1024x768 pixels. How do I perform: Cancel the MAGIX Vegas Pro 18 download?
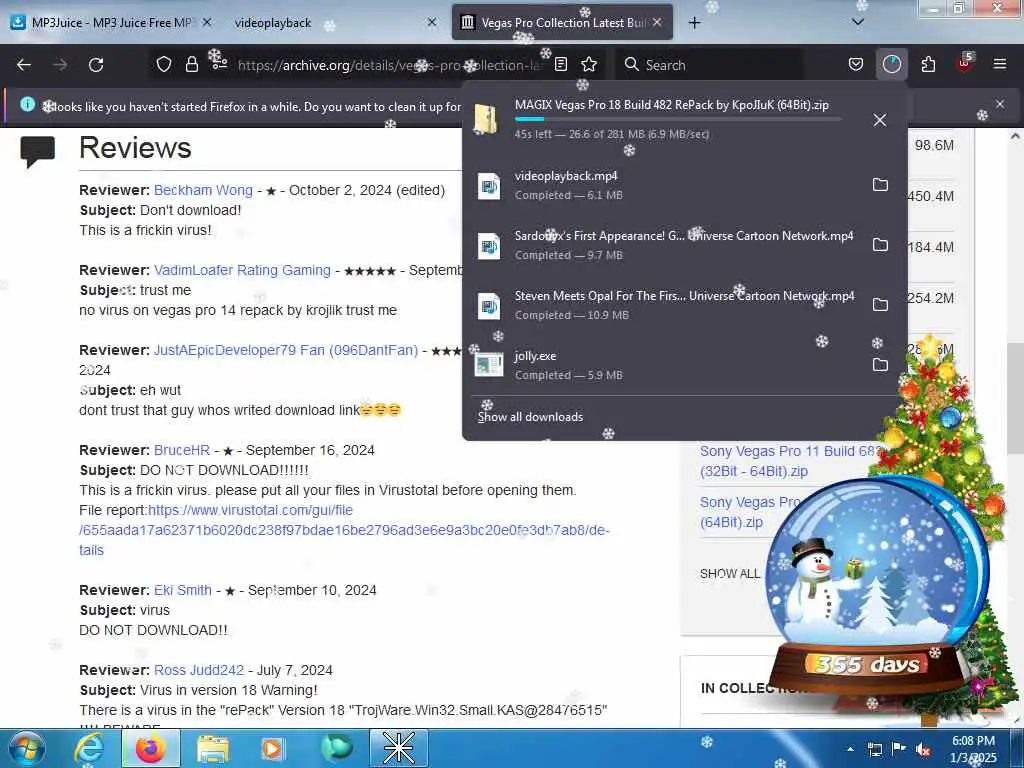coord(880,120)
